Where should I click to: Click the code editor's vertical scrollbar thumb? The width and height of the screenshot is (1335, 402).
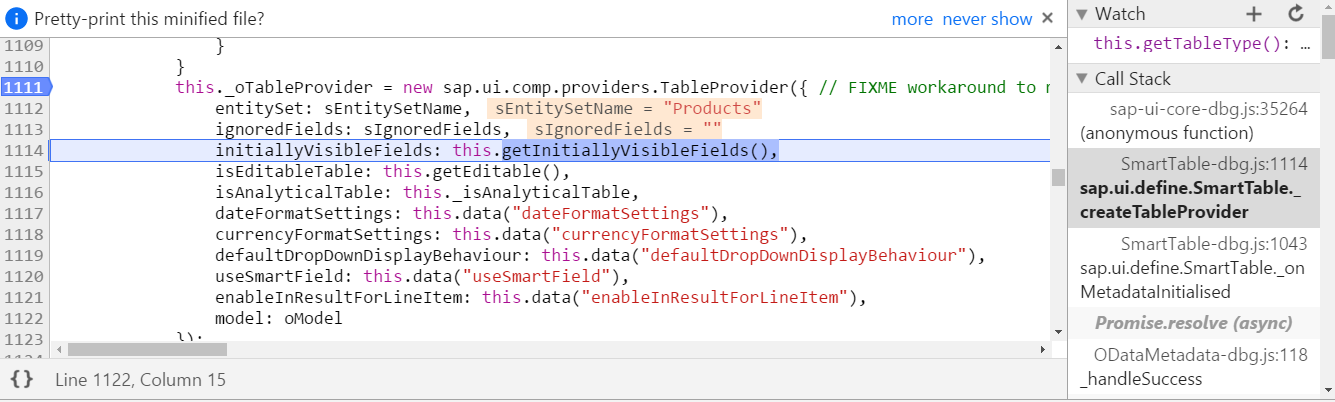click(1057, 177)
